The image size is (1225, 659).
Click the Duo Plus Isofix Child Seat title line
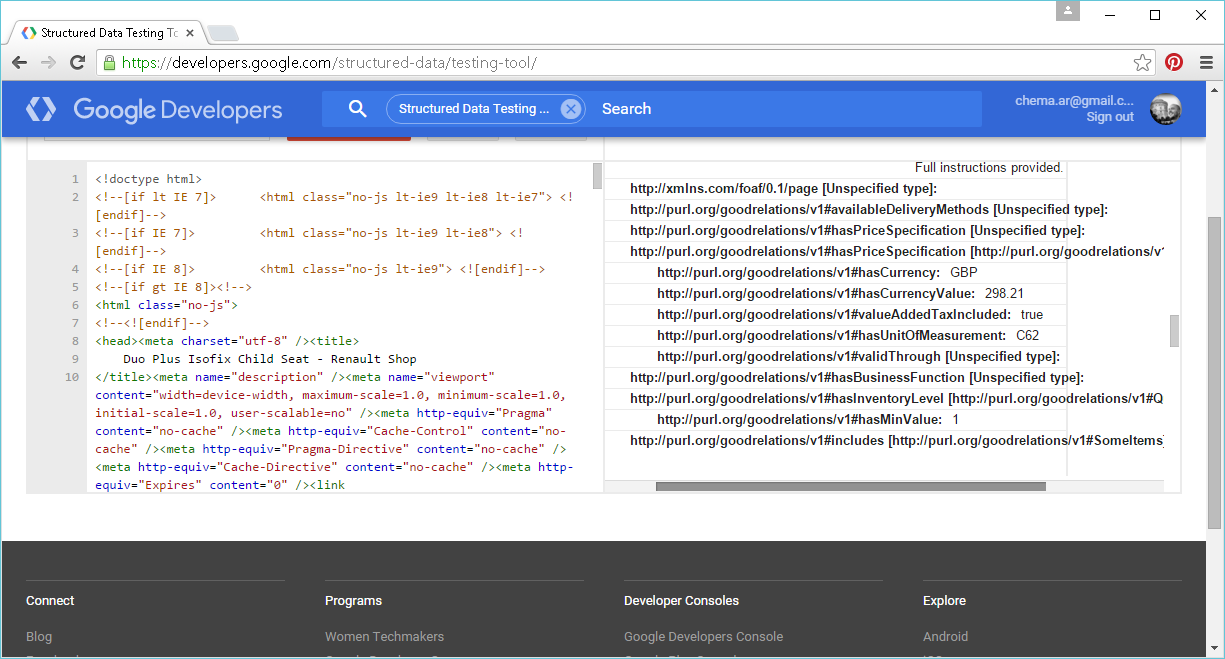(270, 359)
